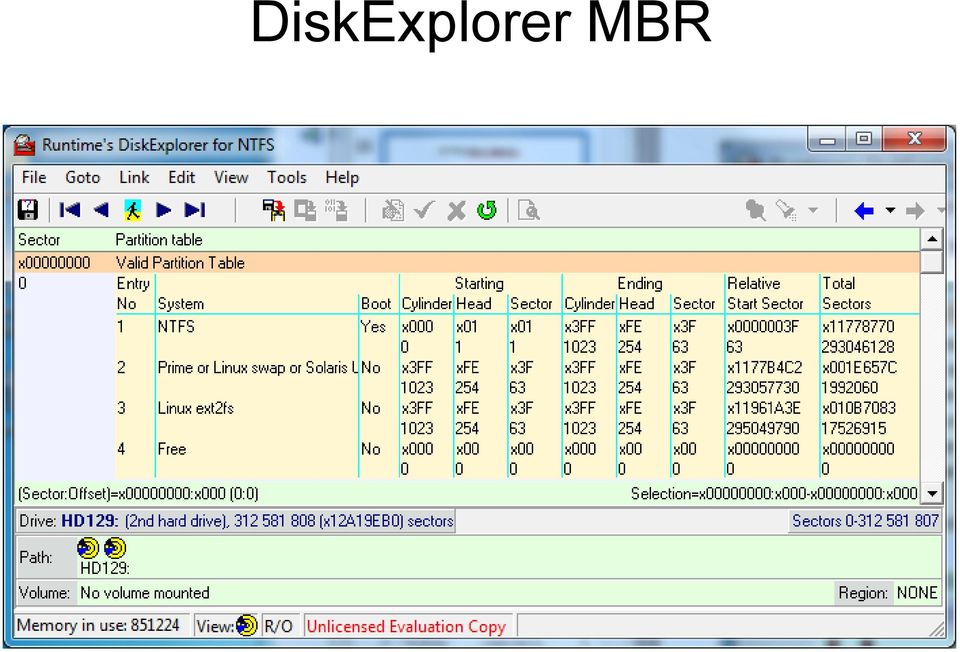Open the Help menu

(x=342, y=178)
